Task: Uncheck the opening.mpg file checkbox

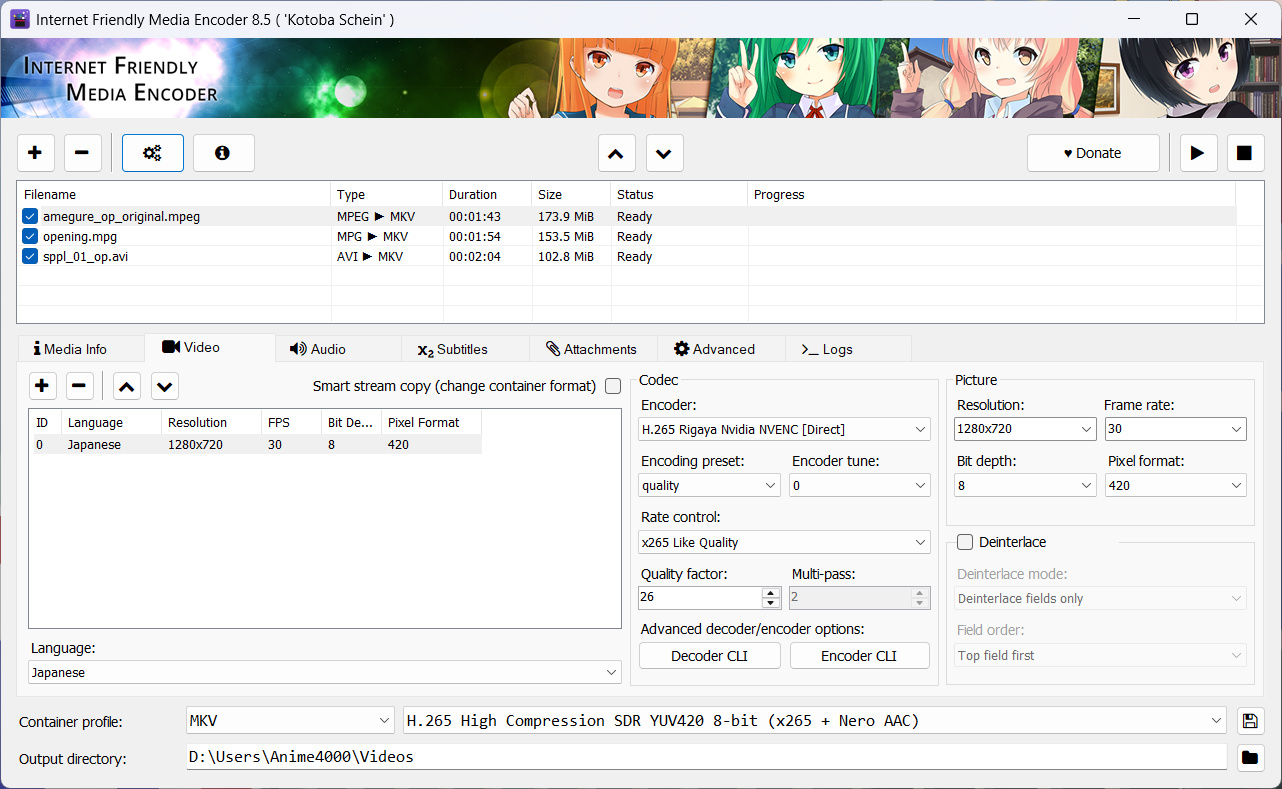Action: click(x=30, y=237)
